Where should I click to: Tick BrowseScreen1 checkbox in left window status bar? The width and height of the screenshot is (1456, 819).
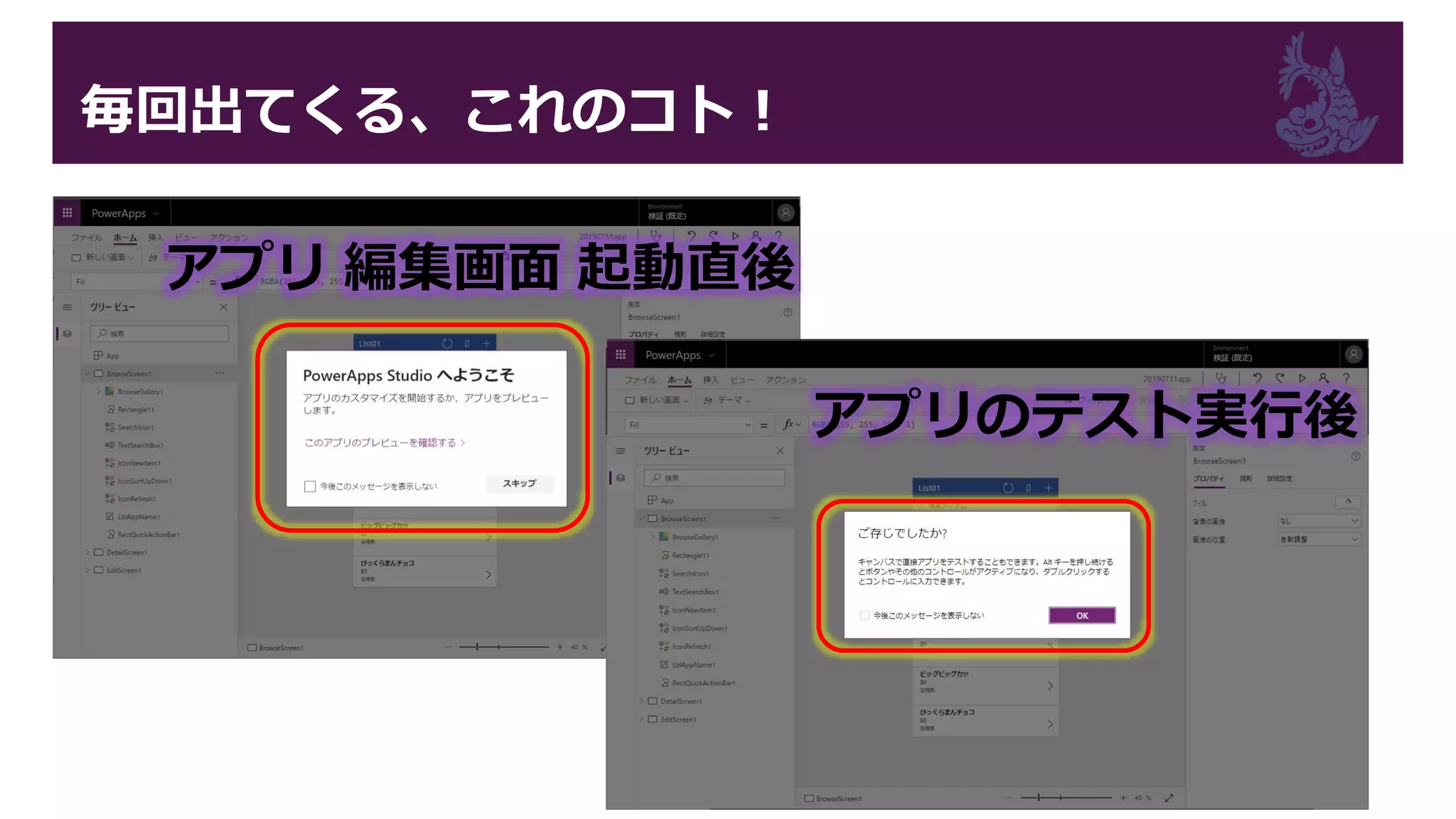(x=252, y=648)
